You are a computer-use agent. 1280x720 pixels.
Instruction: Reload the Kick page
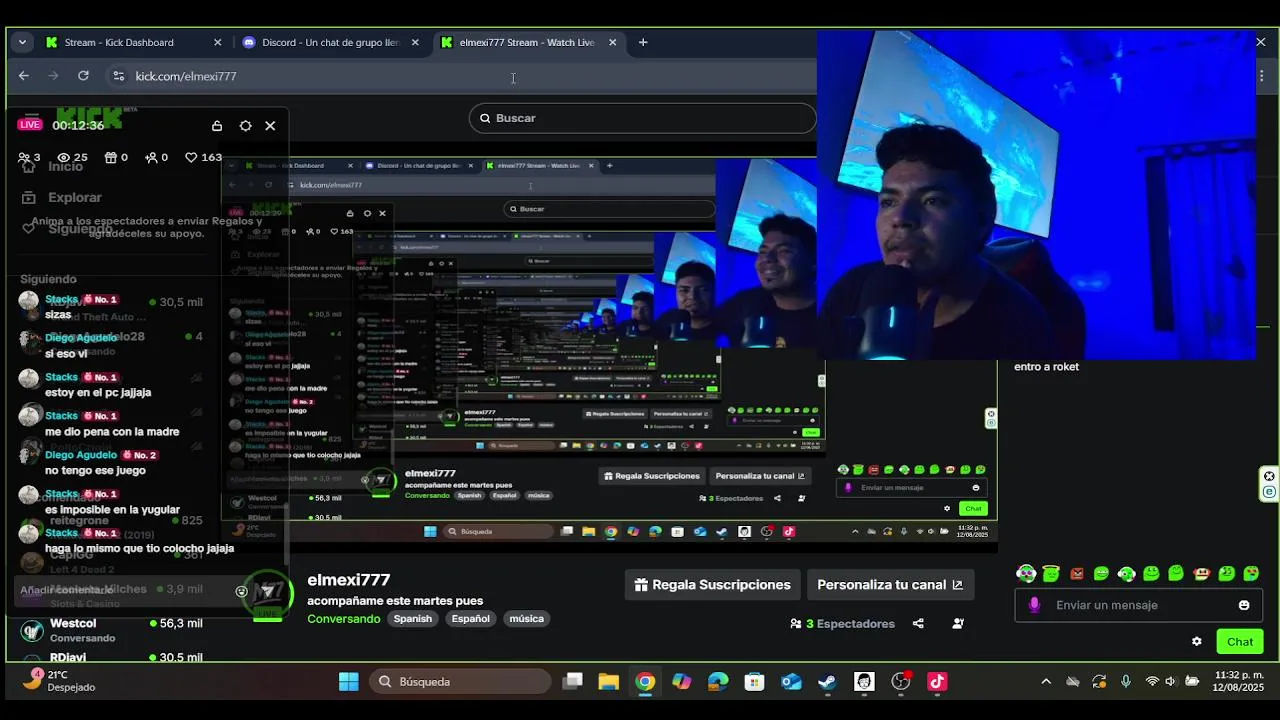point(83,76)
